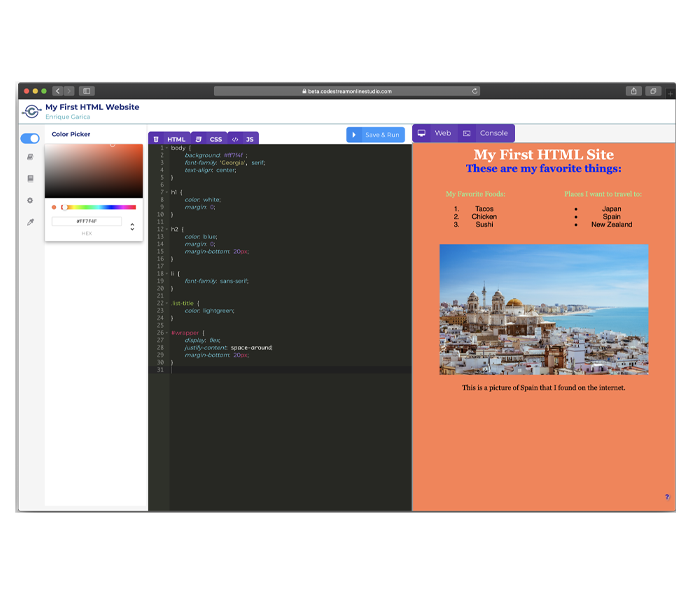
Task: Click the Safari share icon
Action: [x=633, y=91]
